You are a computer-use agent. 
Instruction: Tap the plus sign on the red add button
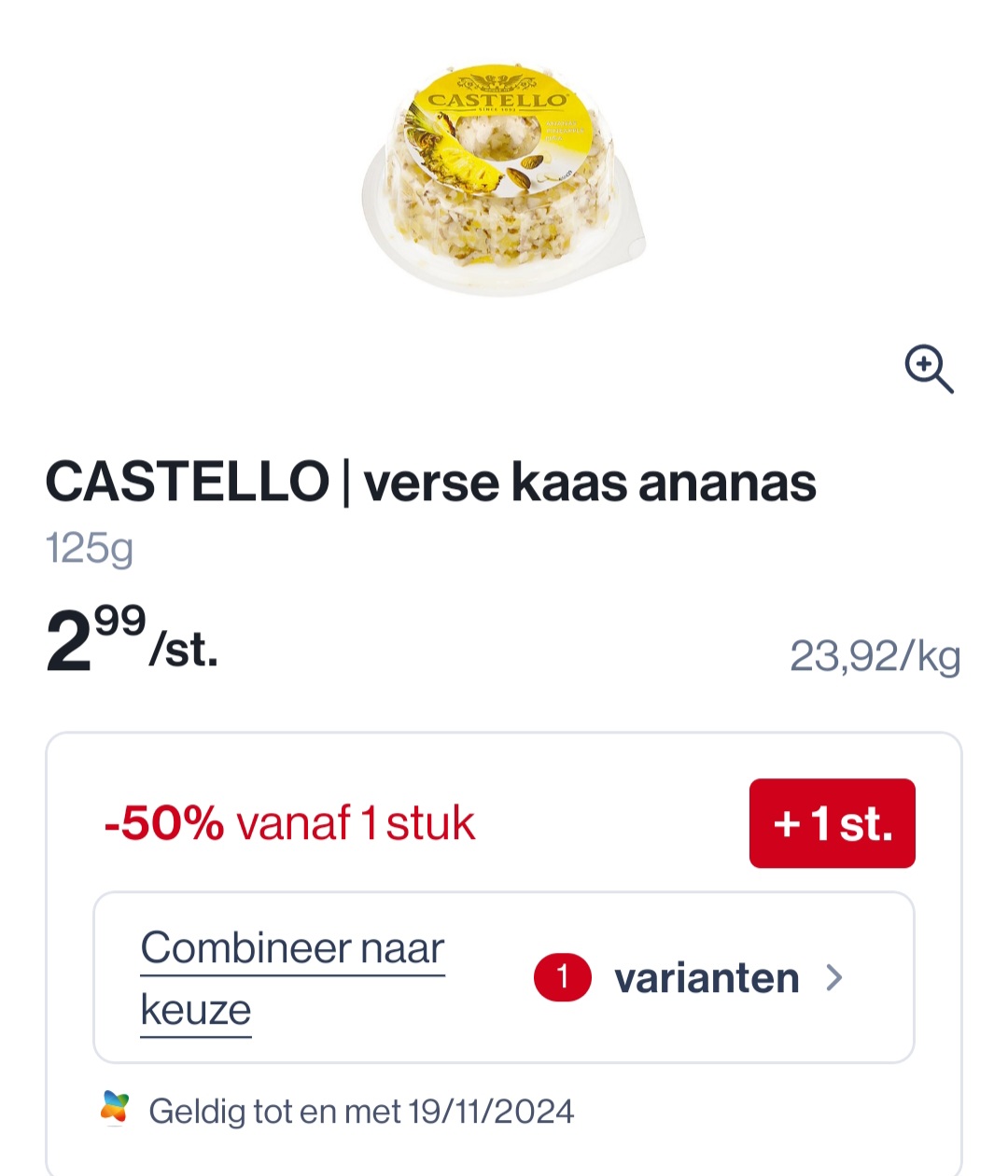click(787, 824)
